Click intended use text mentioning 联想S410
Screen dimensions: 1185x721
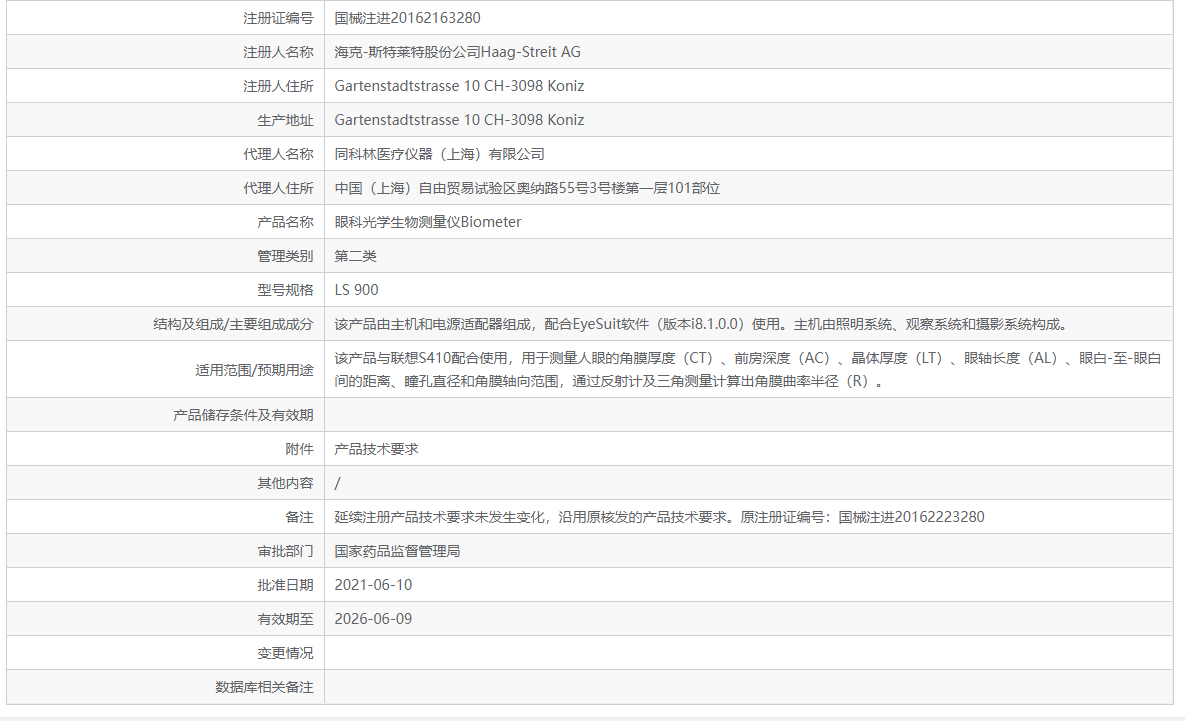pyautogui.click(x=747, y=370)
